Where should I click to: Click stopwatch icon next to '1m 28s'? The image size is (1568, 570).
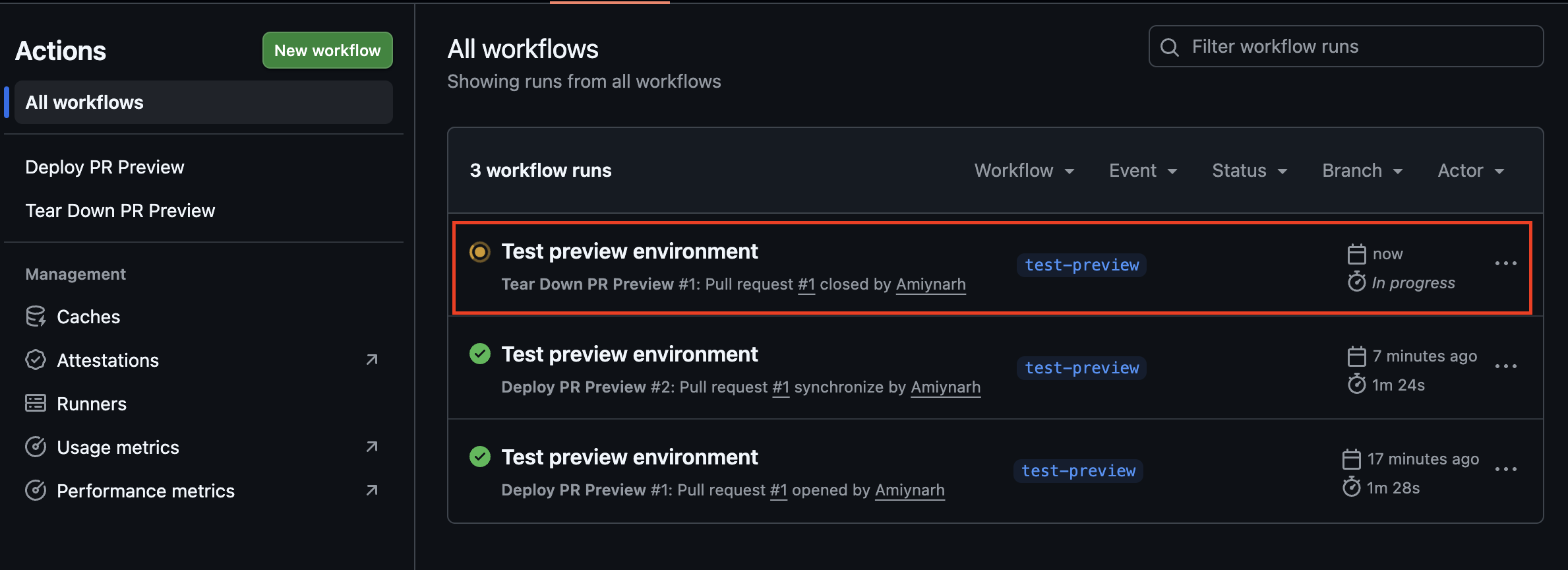click(x=1351, y=487)
